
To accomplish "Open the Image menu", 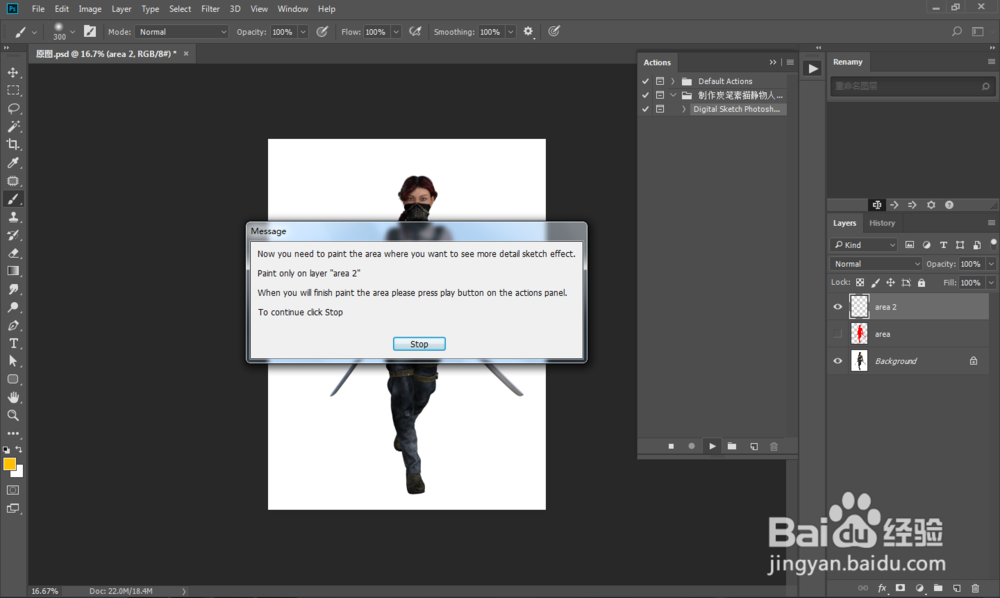I will [90, 9].
